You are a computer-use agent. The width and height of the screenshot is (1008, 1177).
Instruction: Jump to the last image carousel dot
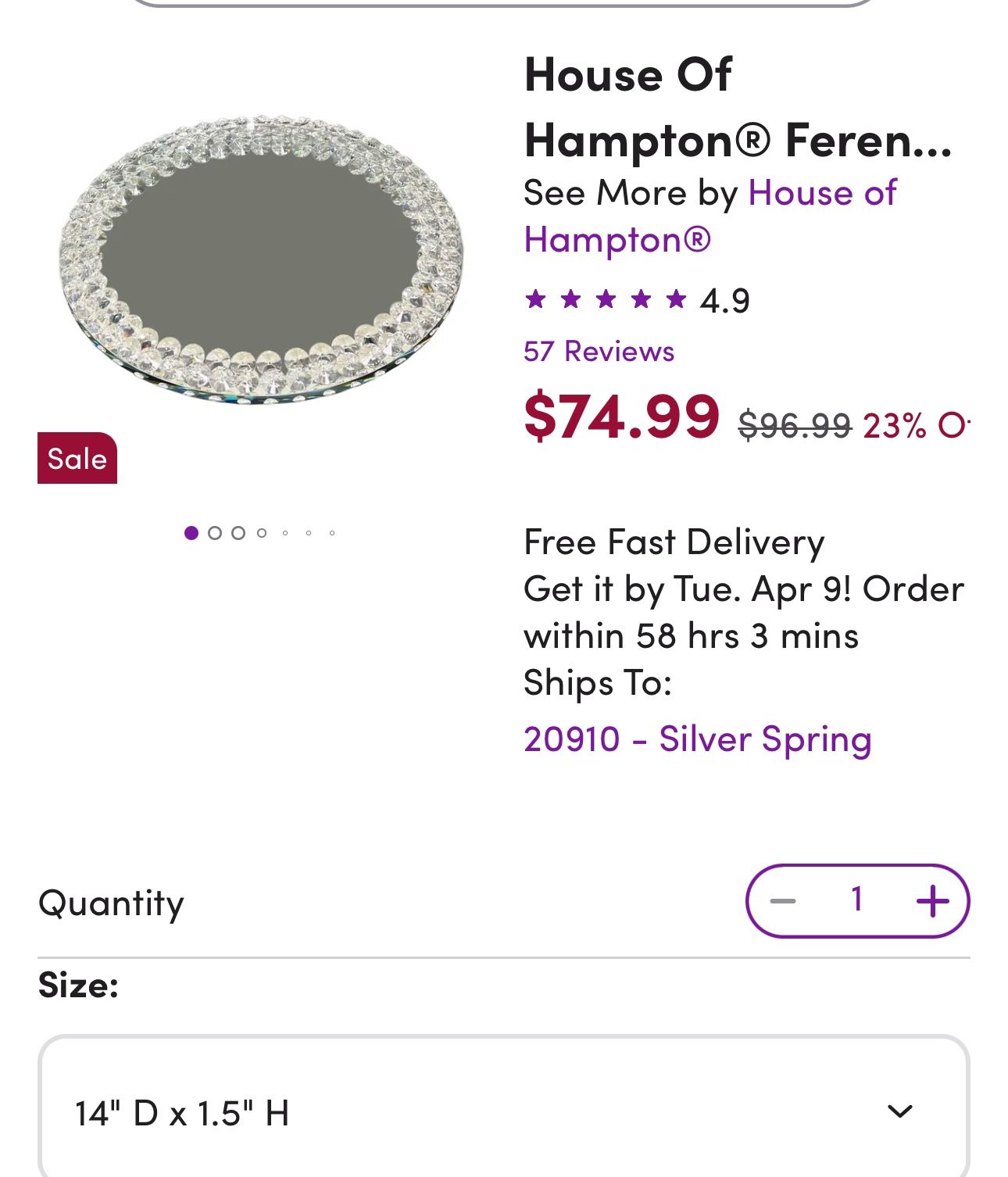pyautogui.click(x=332, y=533)
